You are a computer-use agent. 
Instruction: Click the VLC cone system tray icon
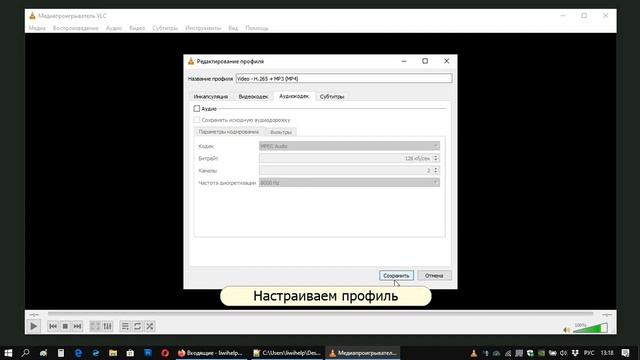coord(474,353)
